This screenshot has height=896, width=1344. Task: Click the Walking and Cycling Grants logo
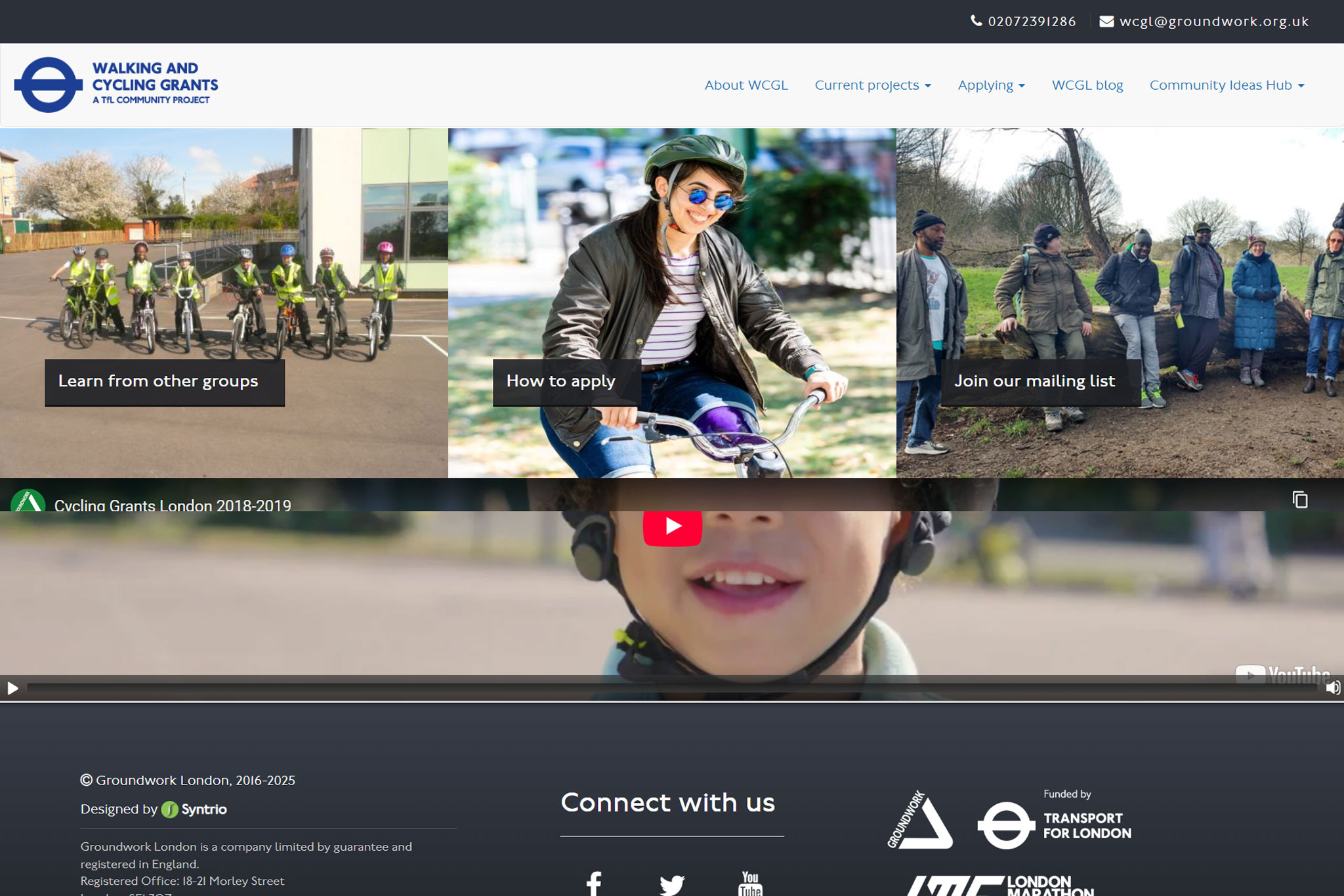116,85
